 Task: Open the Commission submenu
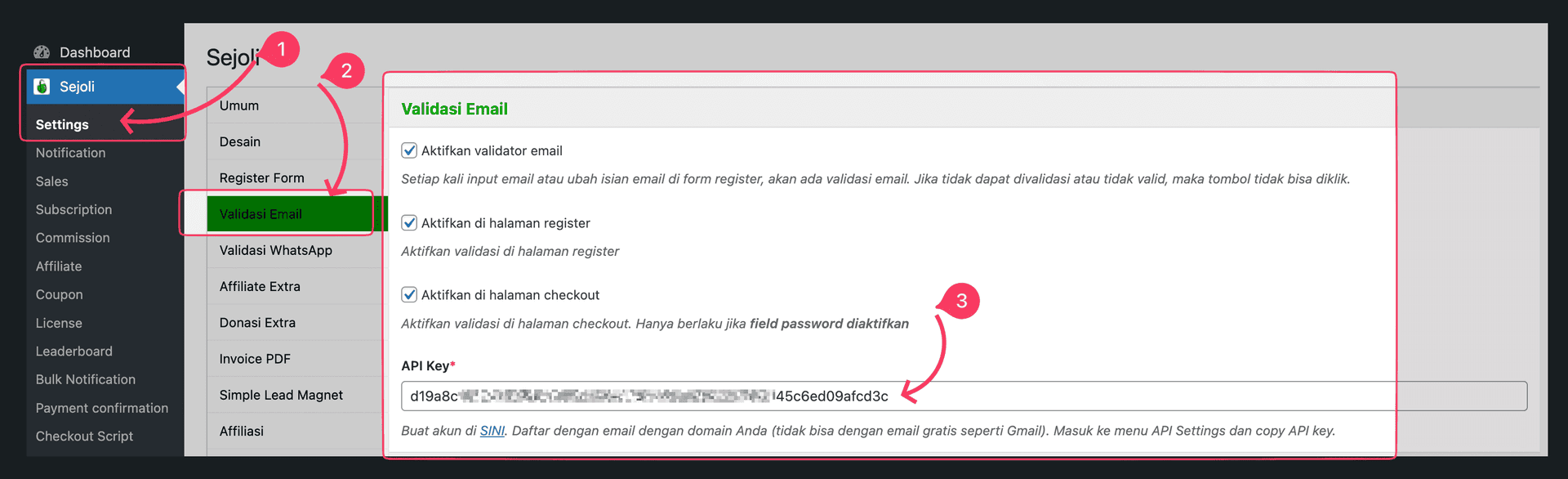coord(73,238)
